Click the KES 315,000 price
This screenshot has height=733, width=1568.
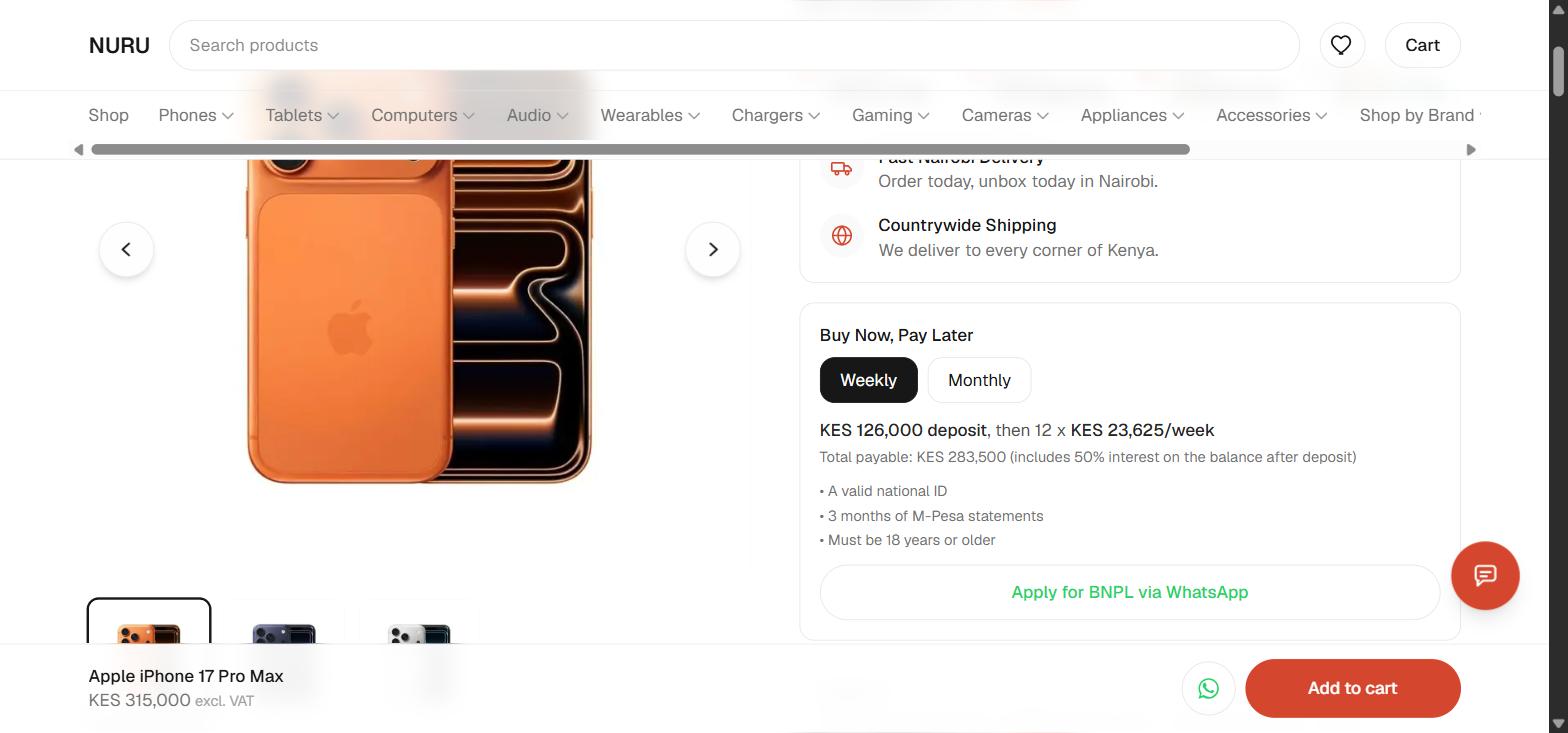pos(139,700)
